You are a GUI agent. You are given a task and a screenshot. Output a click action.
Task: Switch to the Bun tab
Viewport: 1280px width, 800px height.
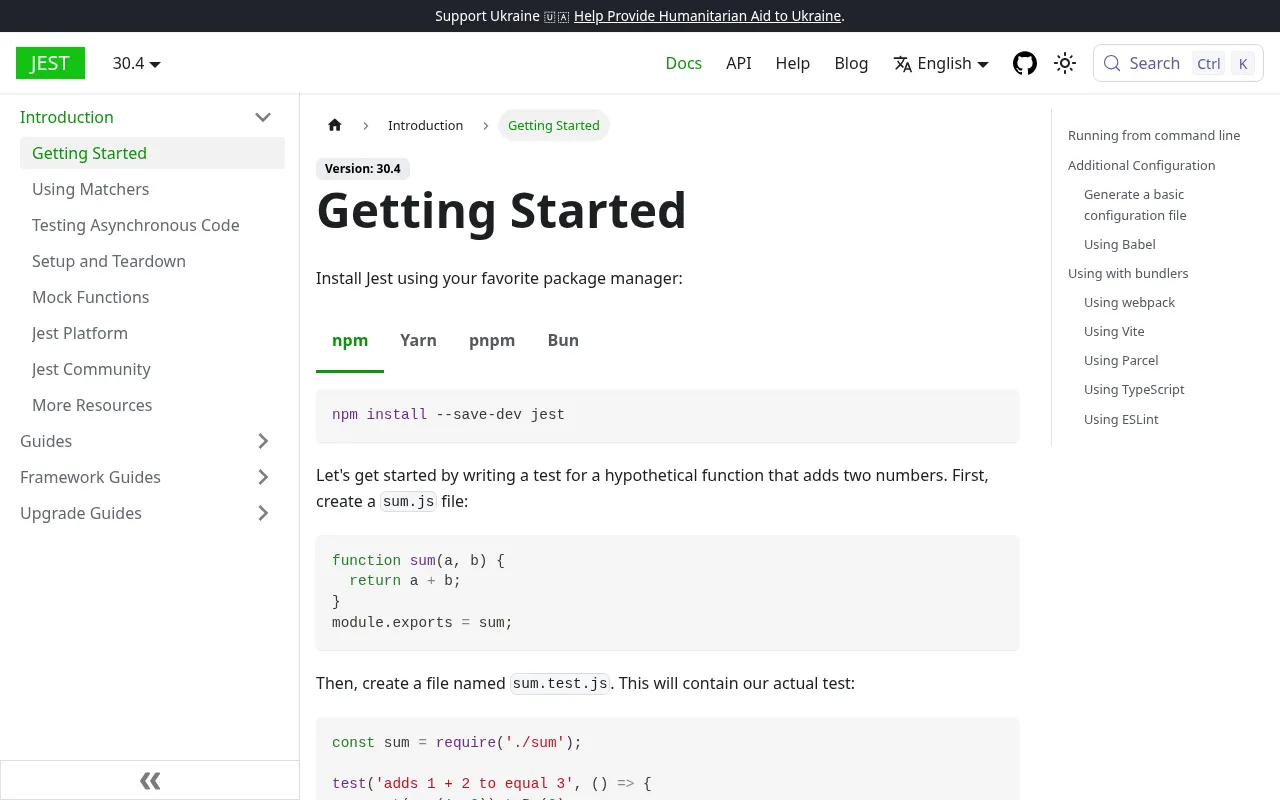(563, 340)
